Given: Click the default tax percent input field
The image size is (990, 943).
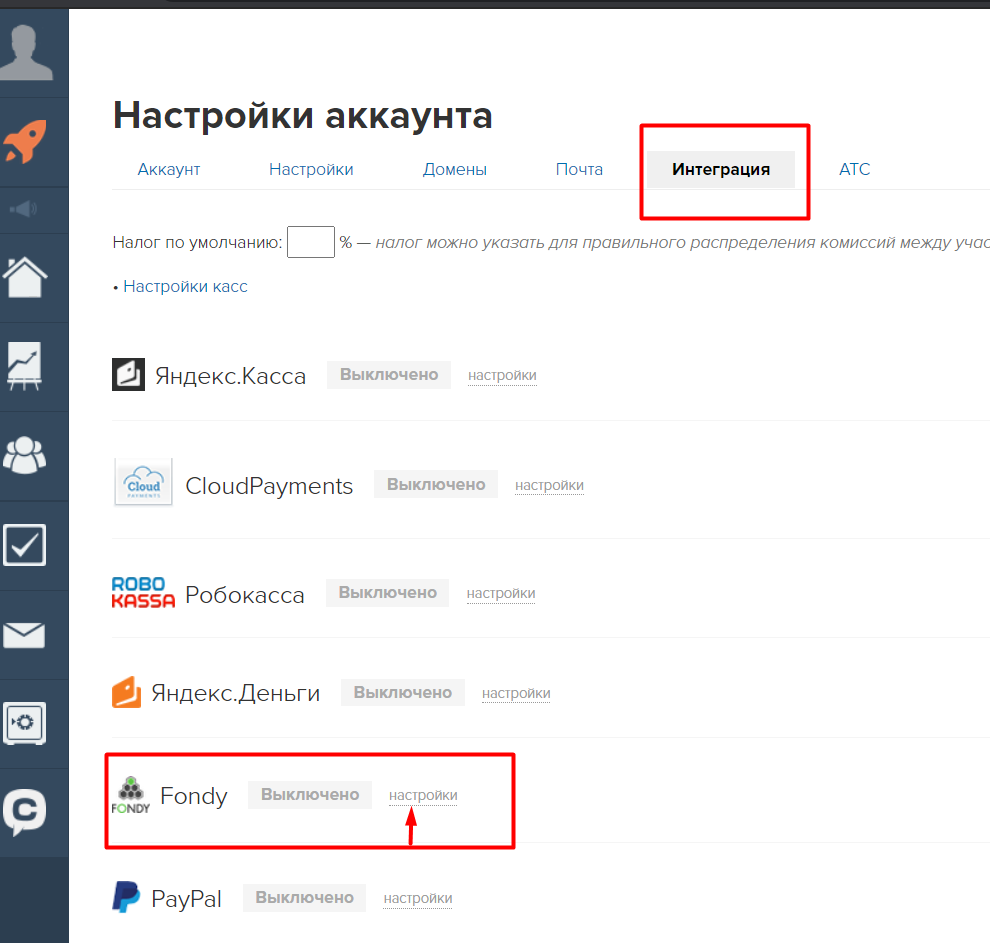Looking at the screenshot, I should (311, 242).
